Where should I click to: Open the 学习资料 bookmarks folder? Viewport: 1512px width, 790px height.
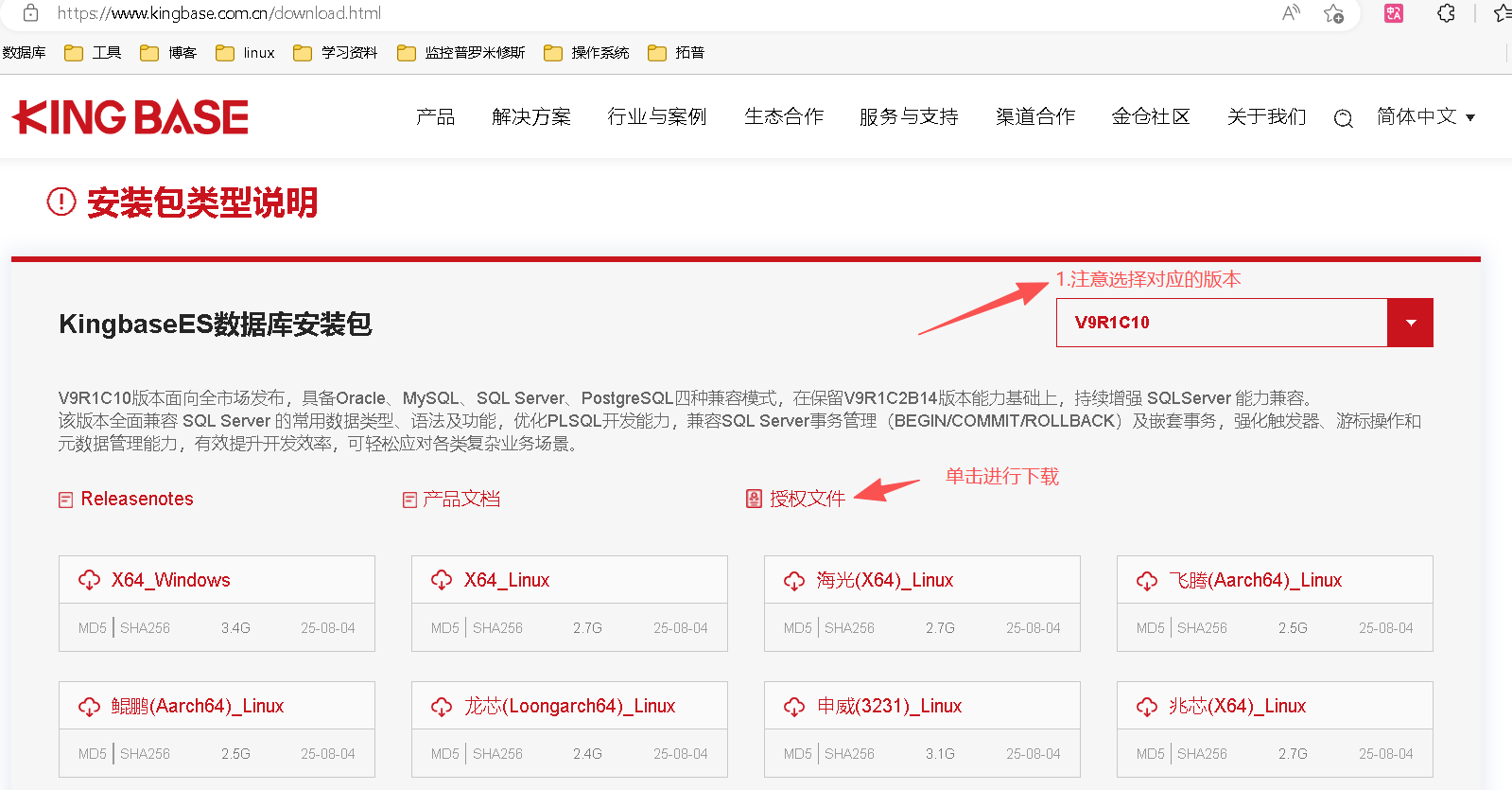pos(335,53)
